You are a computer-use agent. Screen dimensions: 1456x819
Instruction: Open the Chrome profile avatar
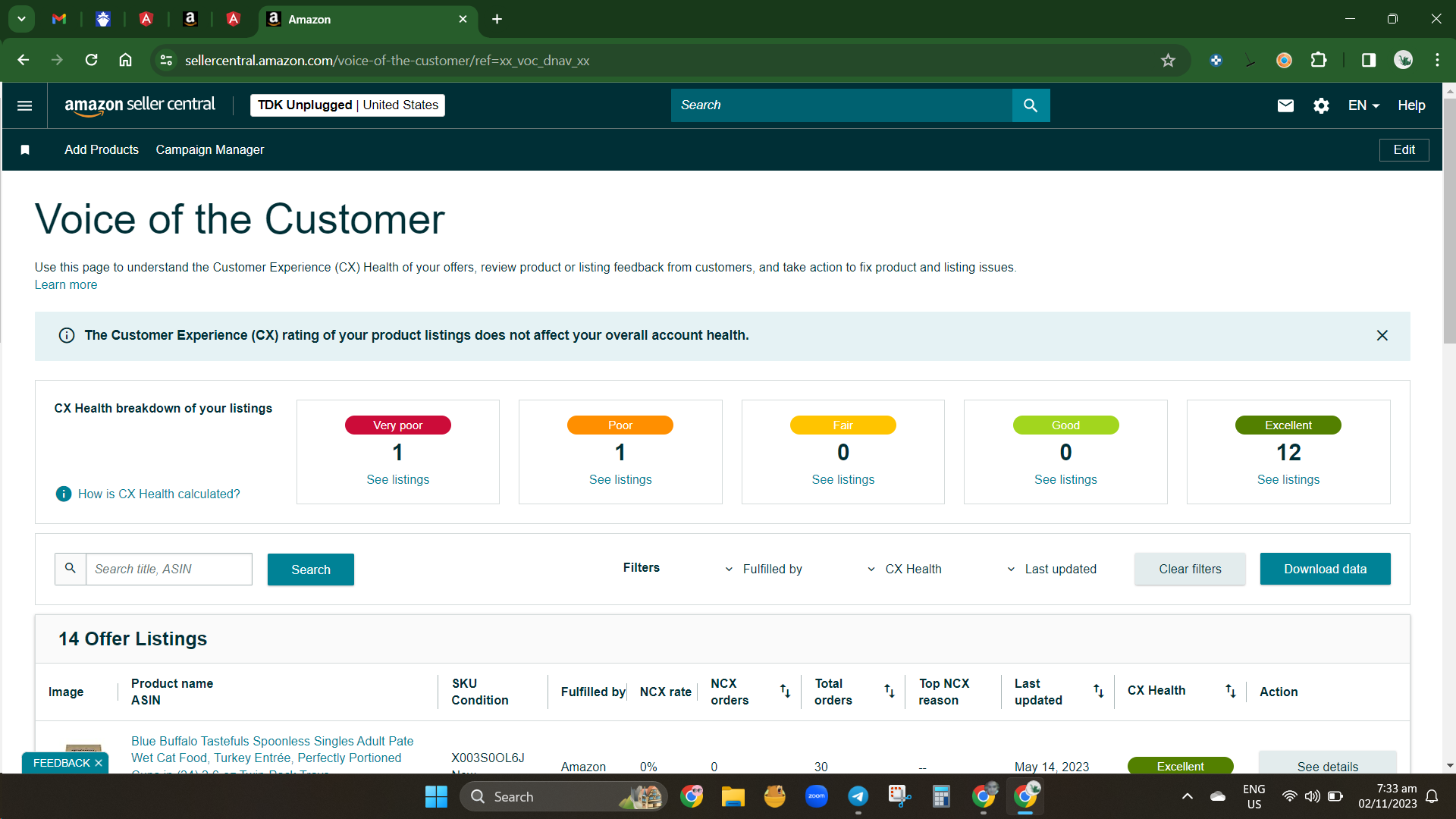click(1403, 60)
